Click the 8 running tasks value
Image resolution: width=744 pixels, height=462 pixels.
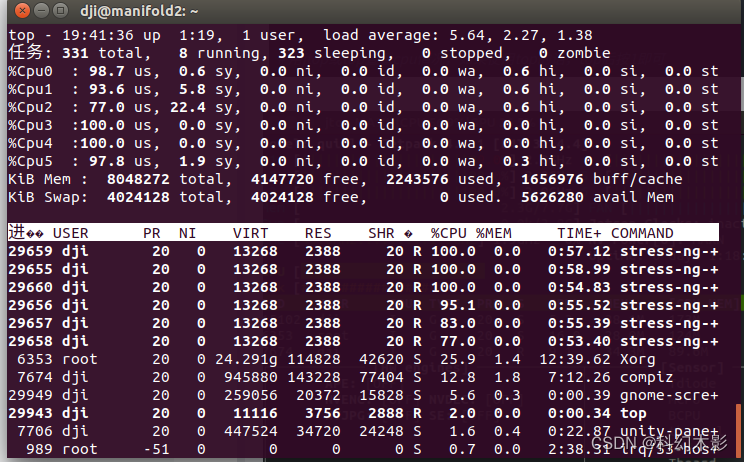pyautogui.click(x=183, y=53)
